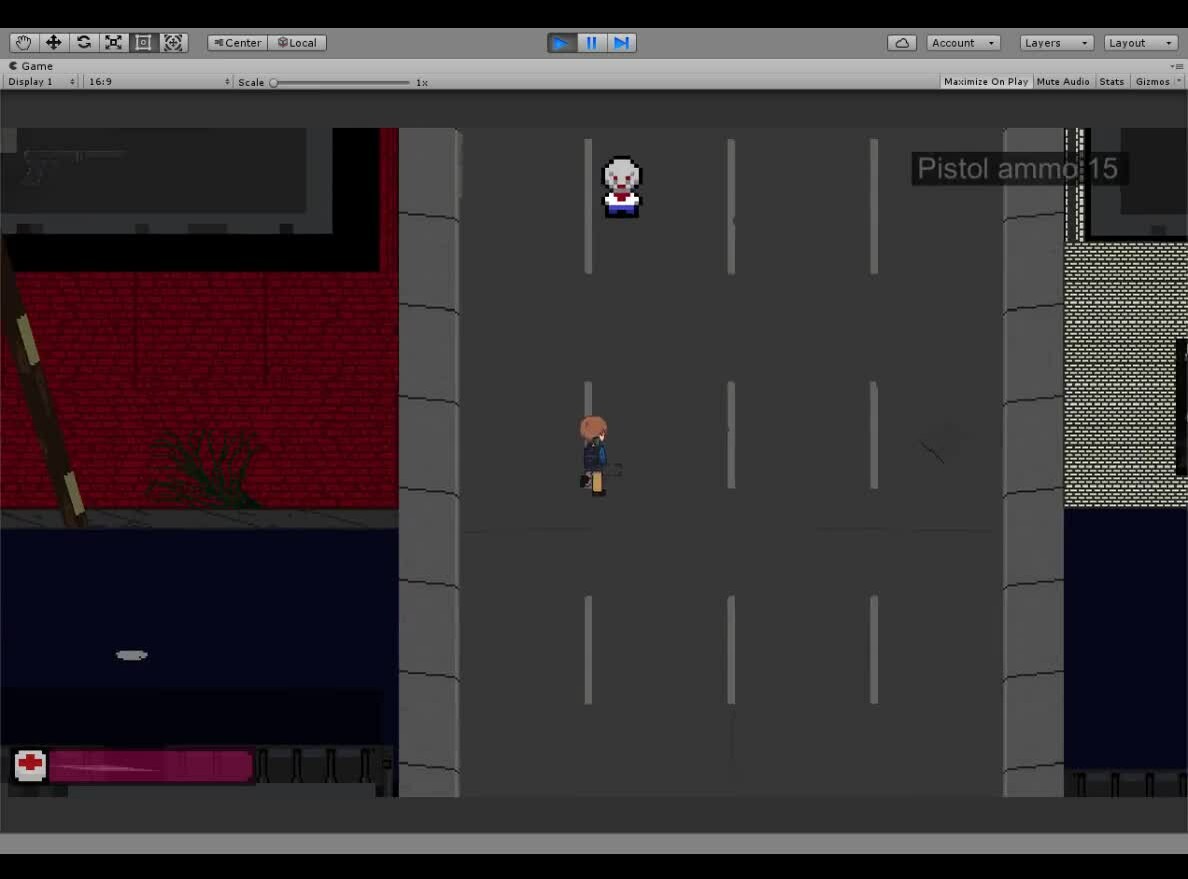Select the Move tool
Image resolution: width=1188 pixels, height=879 pixels.
(x=53, y=43)
